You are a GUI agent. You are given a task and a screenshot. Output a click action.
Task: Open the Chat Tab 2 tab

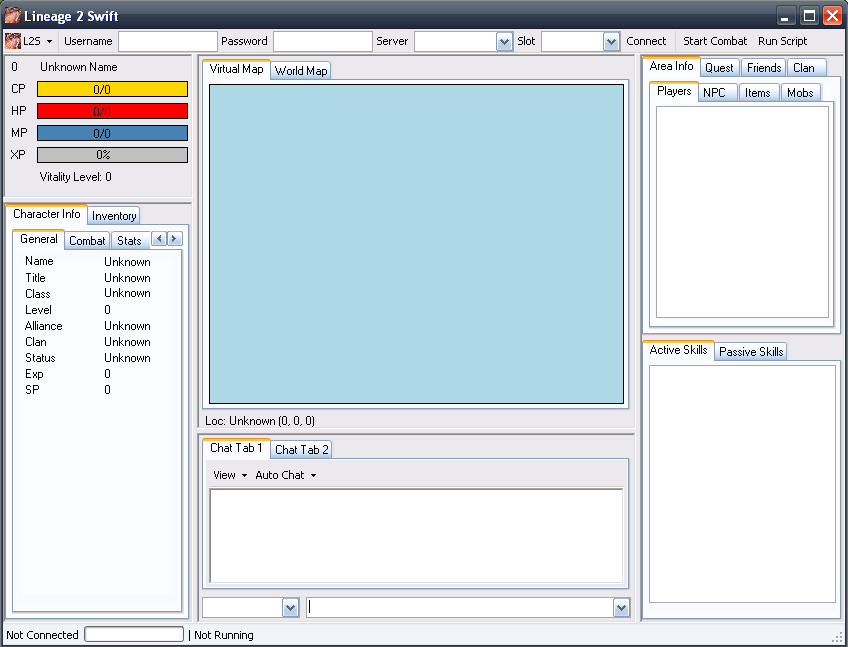pos(301,450)
